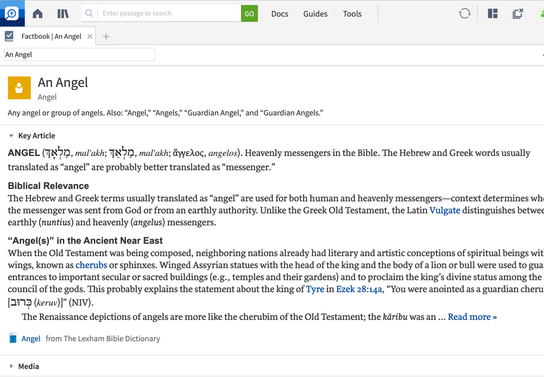This screenshot has height=377, width=544.
Task: Open the Tyre link
Action: pos(315,289)
